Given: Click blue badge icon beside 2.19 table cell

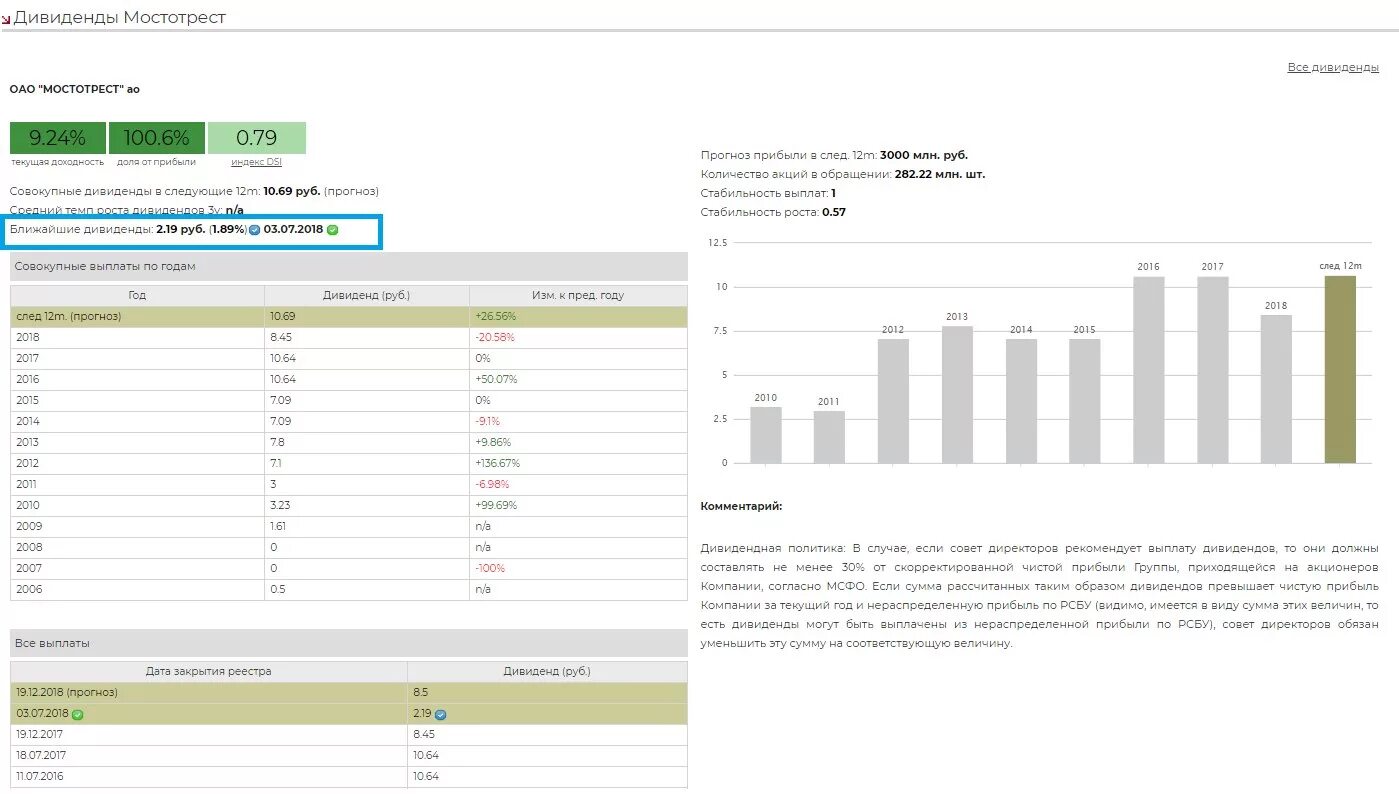Looking at the screenshot, I should [440, 715].
